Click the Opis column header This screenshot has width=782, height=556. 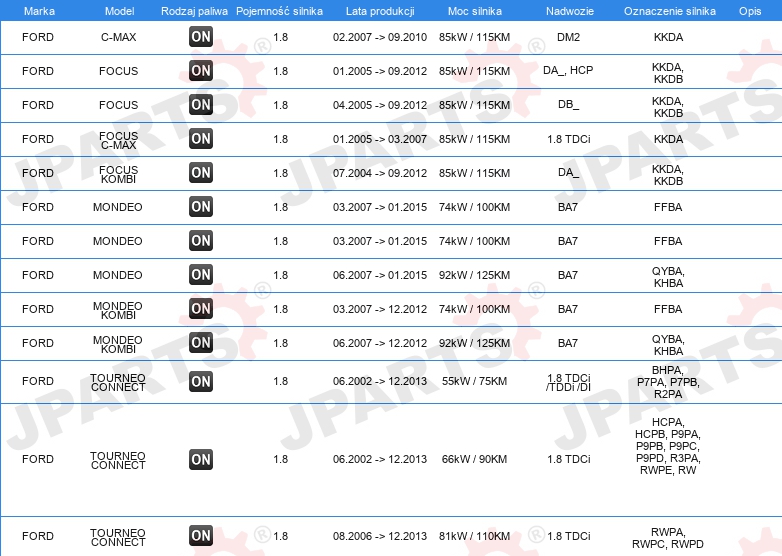(750, 11)
